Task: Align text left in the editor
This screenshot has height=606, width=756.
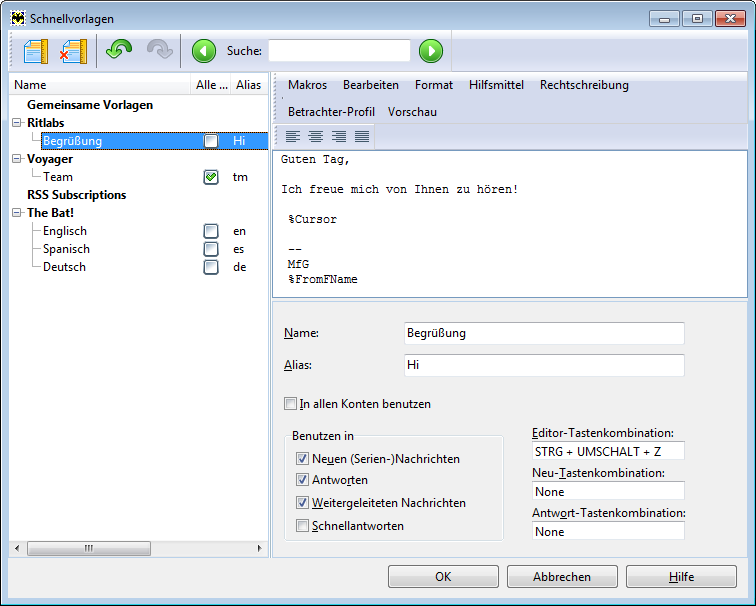Action: tap(293, 136)
